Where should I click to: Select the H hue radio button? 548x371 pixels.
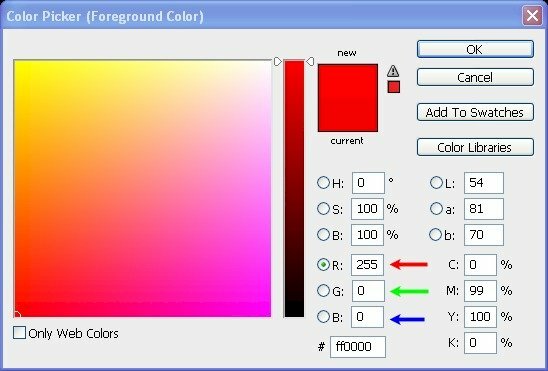tap(323, 182)
